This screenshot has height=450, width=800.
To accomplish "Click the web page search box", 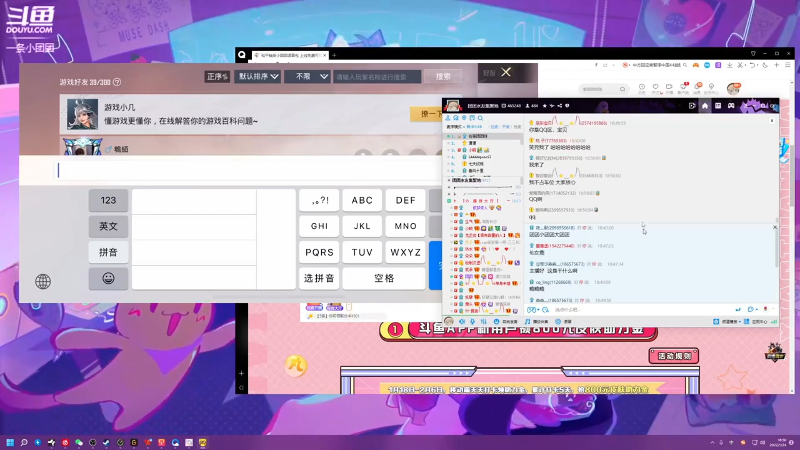I will pyautogui.click(x=603, y=89).
